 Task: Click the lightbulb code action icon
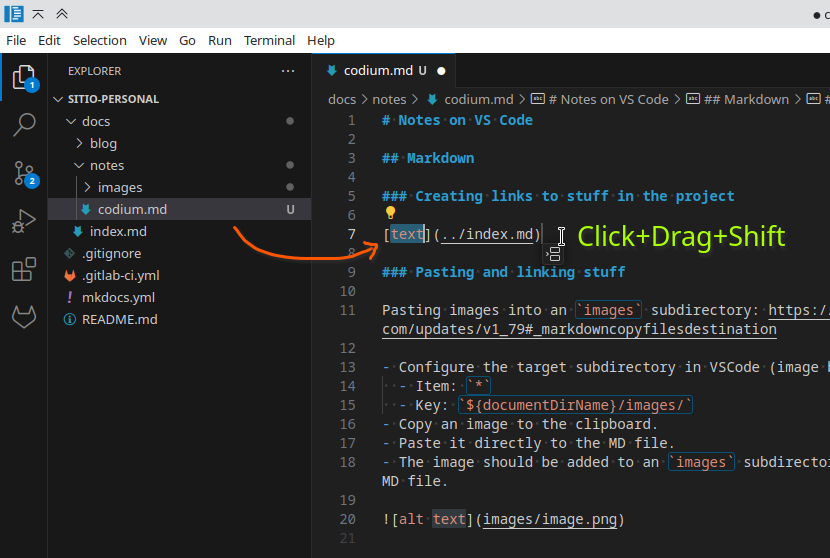pyautogui.click(x=391, y=213)
